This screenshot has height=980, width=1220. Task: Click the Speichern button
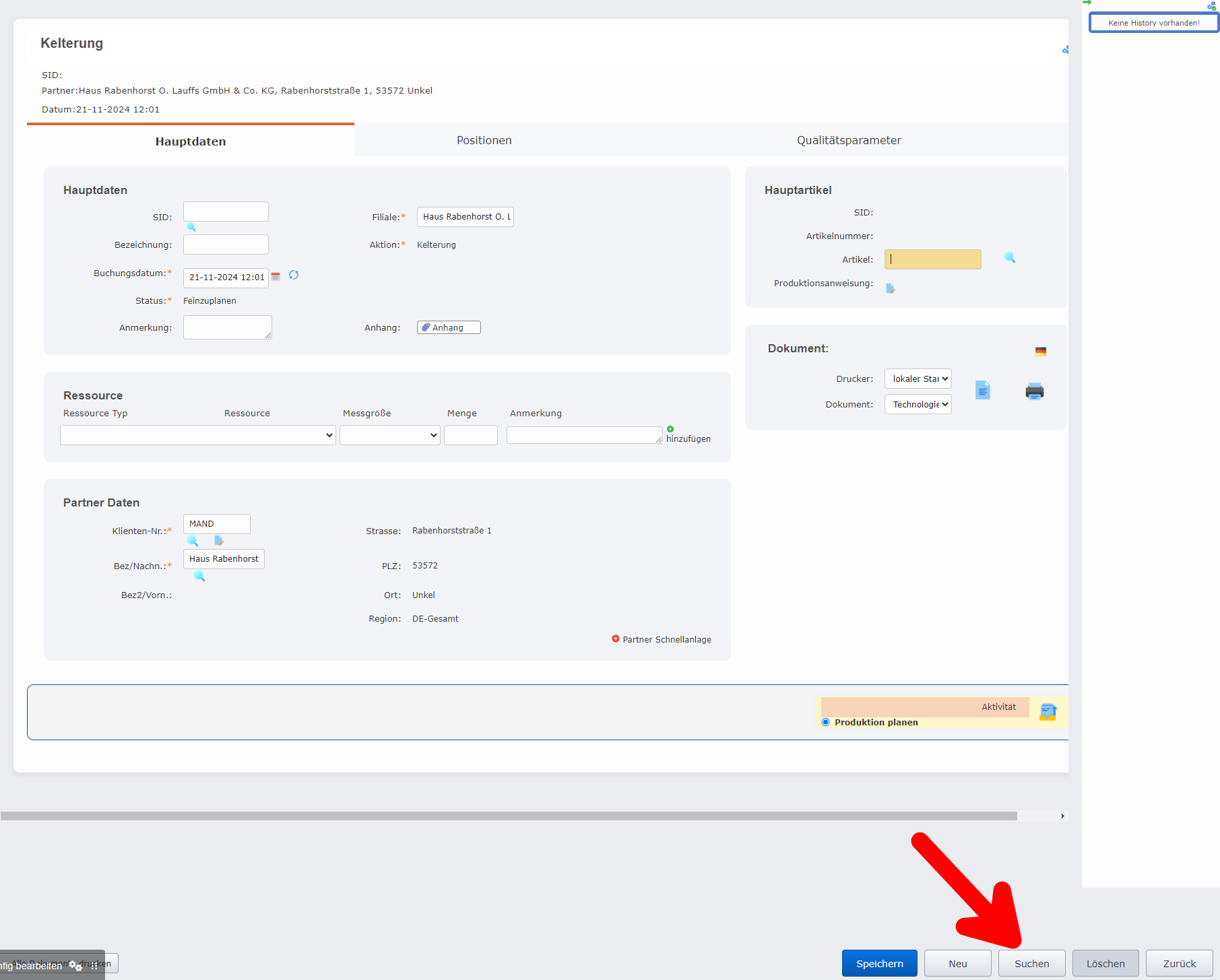[x=879, y=963]
